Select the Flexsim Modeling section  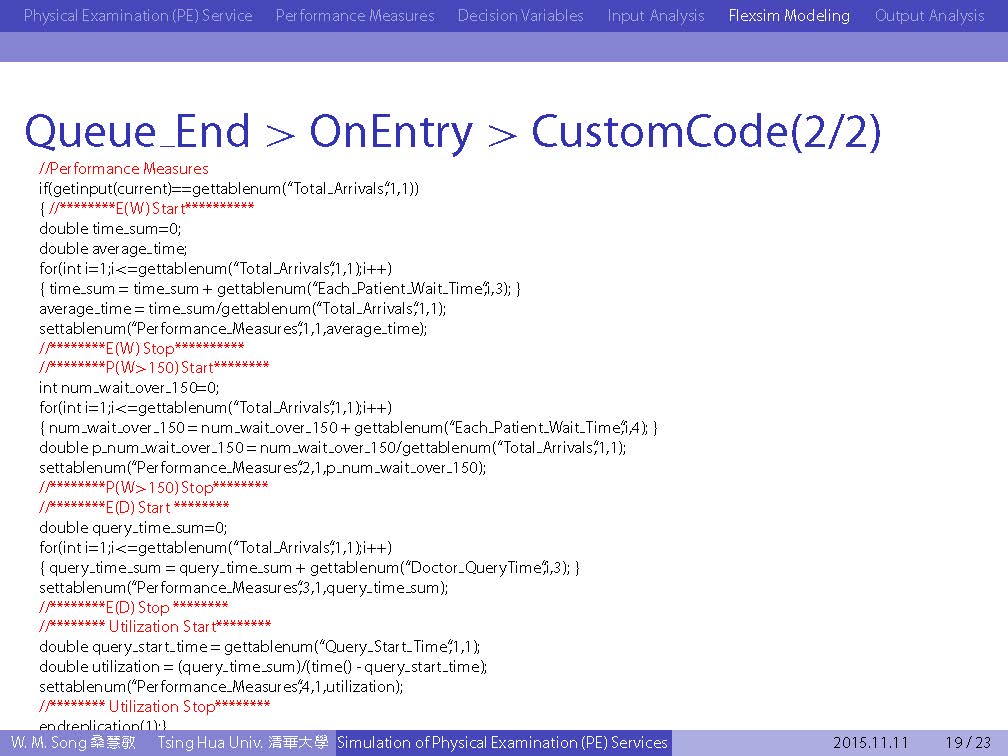789,16
